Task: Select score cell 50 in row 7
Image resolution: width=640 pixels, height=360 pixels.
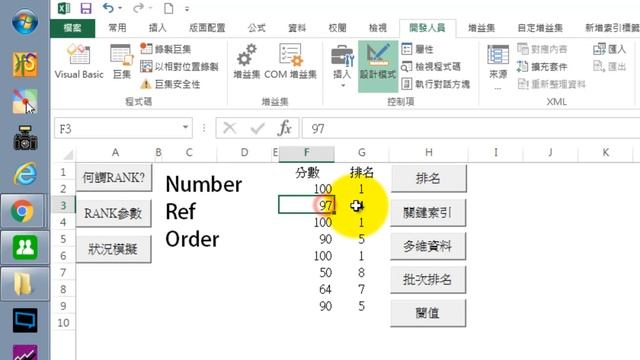Action: 307,273
